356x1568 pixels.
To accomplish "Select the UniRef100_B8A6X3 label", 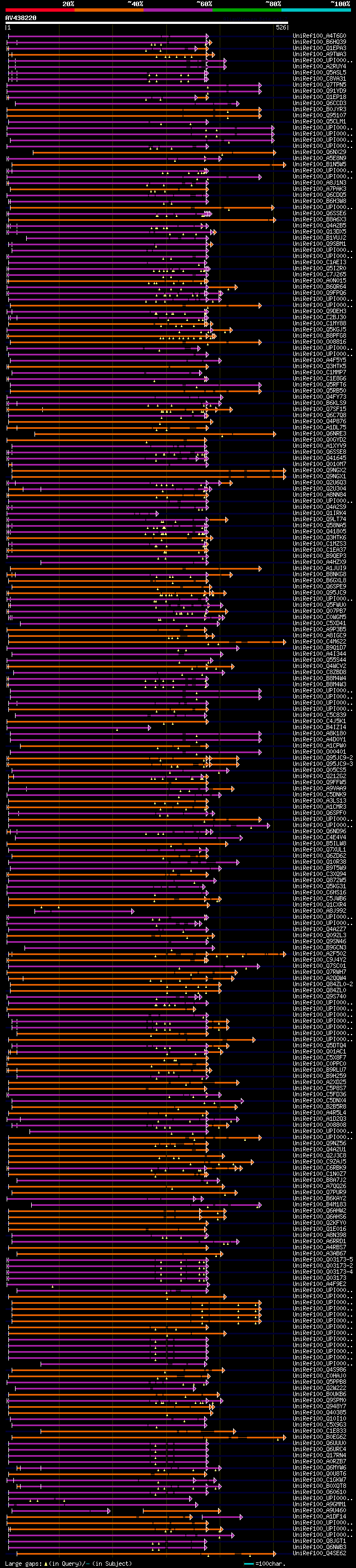I will [x=319, y=219].
